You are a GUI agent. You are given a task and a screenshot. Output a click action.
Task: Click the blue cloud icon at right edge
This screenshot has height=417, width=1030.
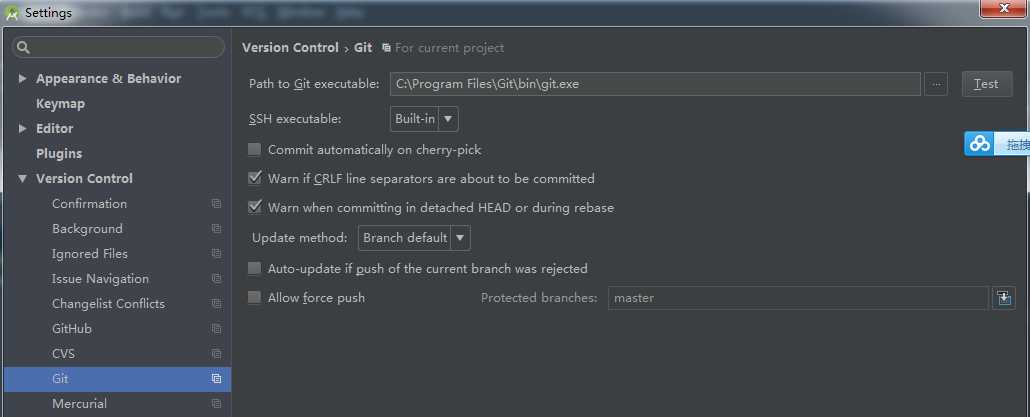point(979,144)
